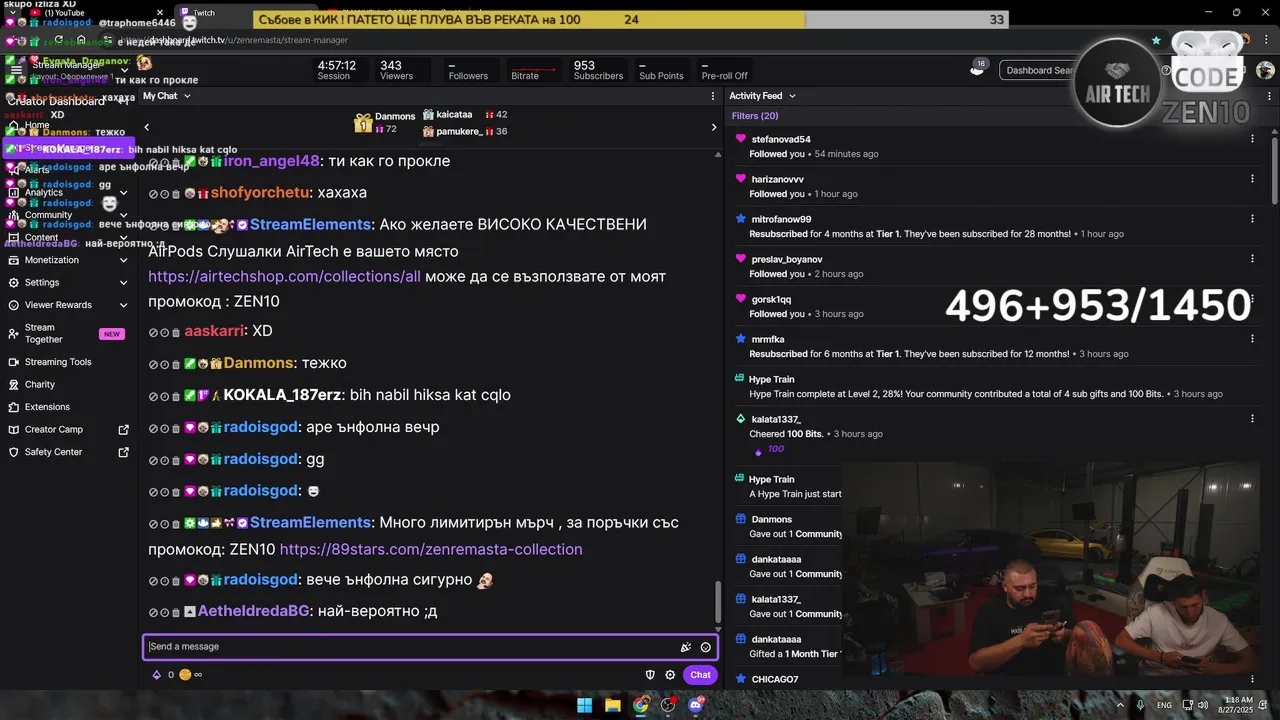Expand the Monetization section chevron
The height and width of the screenshot is (720, 1280).
(x=123, y=260)
